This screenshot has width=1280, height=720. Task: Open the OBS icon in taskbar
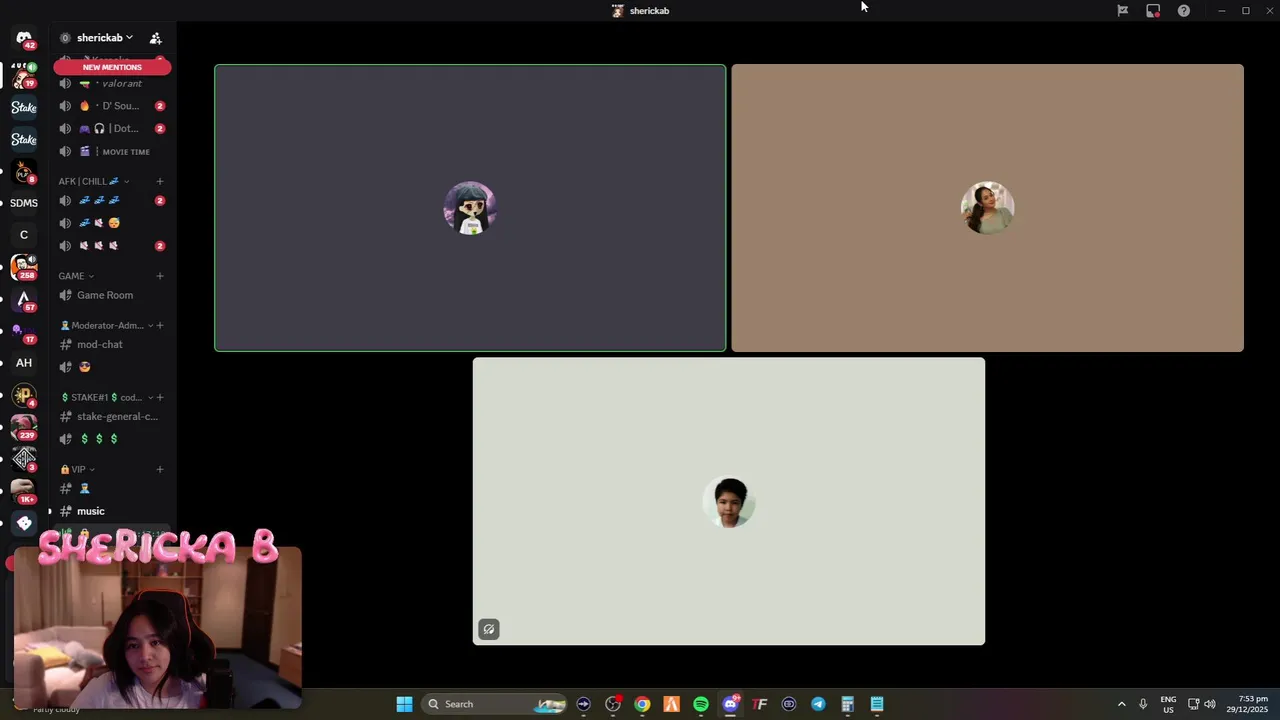[x=613, y=704]
